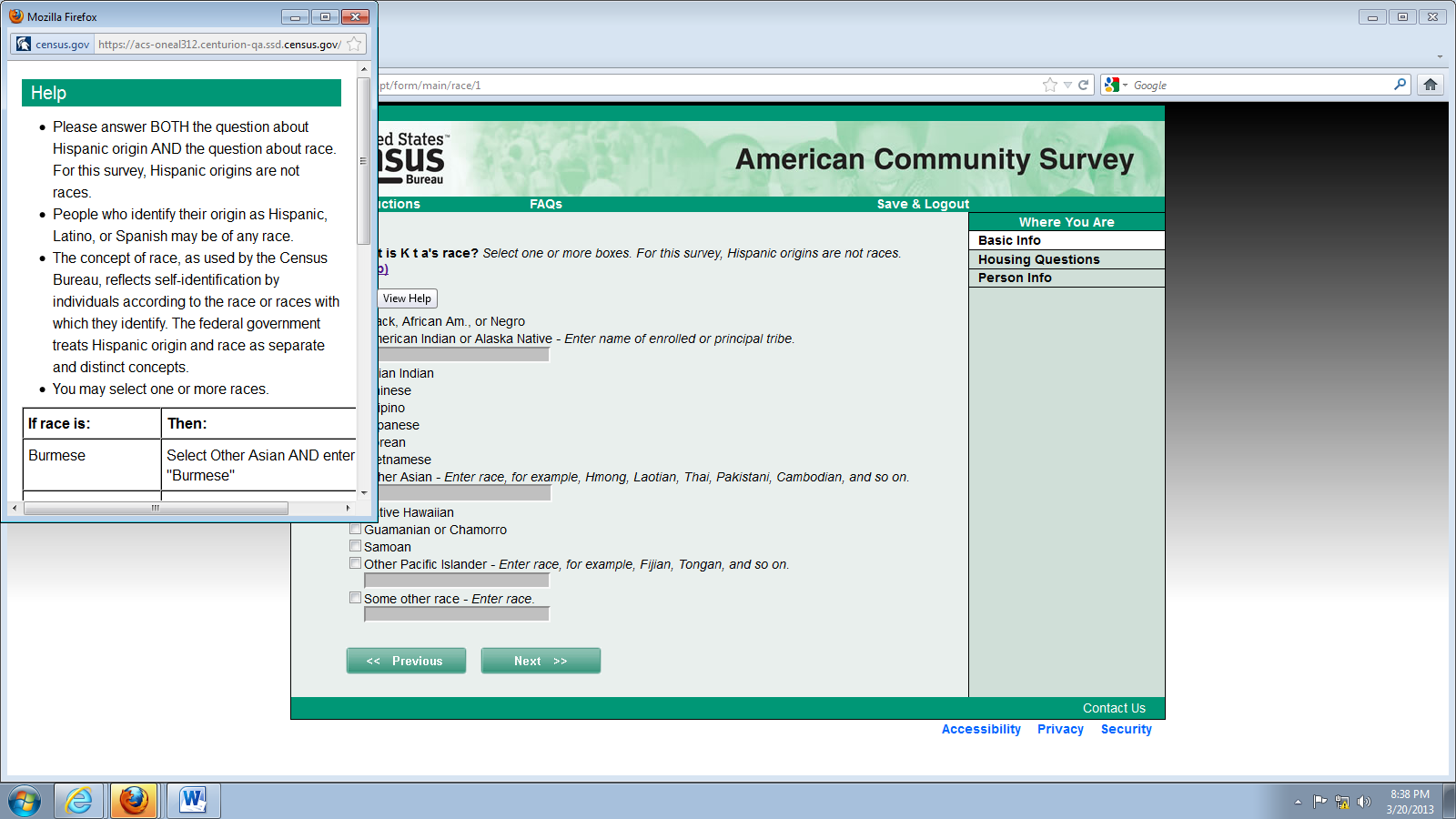Screen dimensions: 1456x819
Task: Click Save & Logout in navigation bar
Action: pyautogui.click(x=923, y=204)
